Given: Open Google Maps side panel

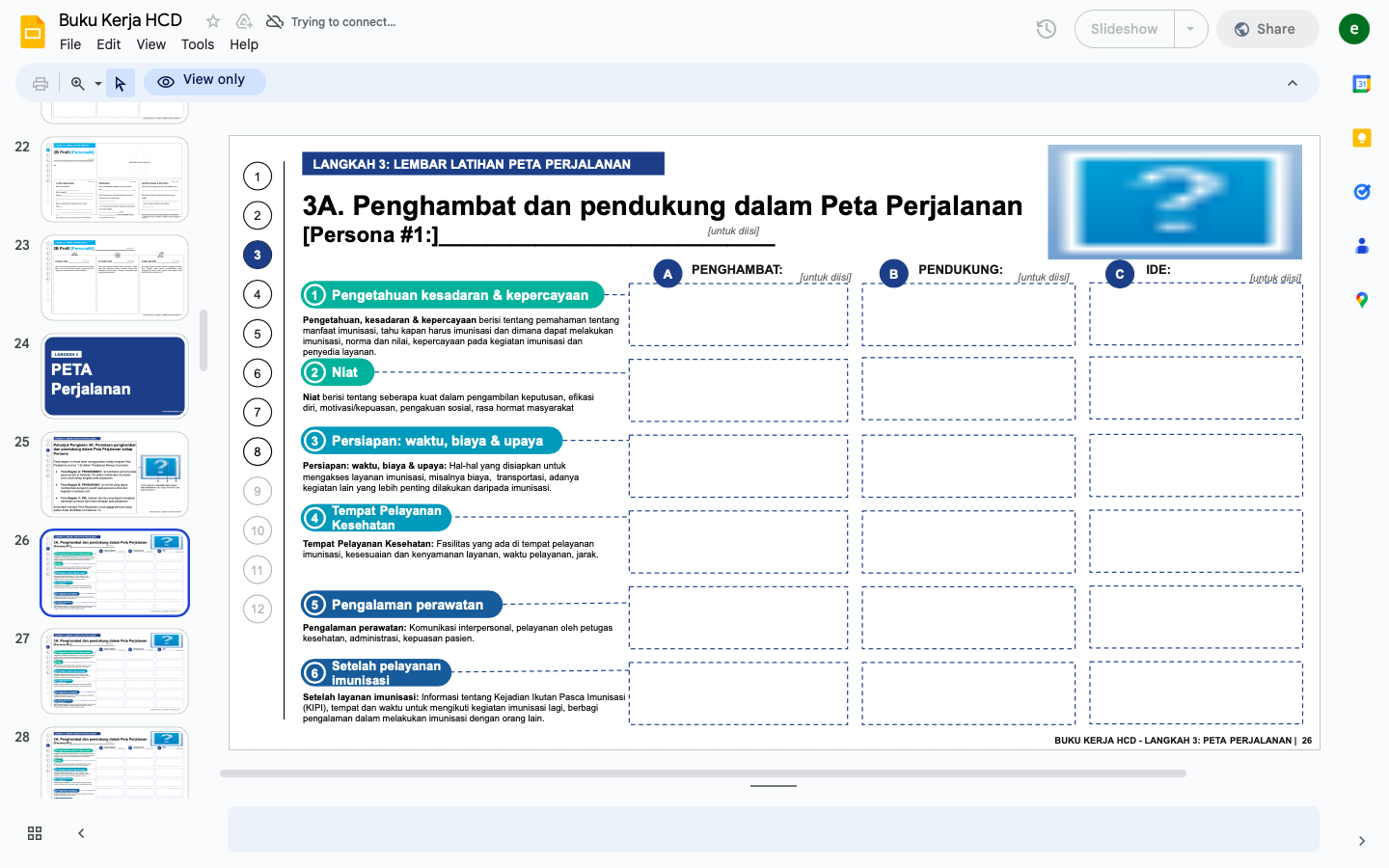Looking at the screenshot, I should pyautogui.click(x=1362, y=300).
